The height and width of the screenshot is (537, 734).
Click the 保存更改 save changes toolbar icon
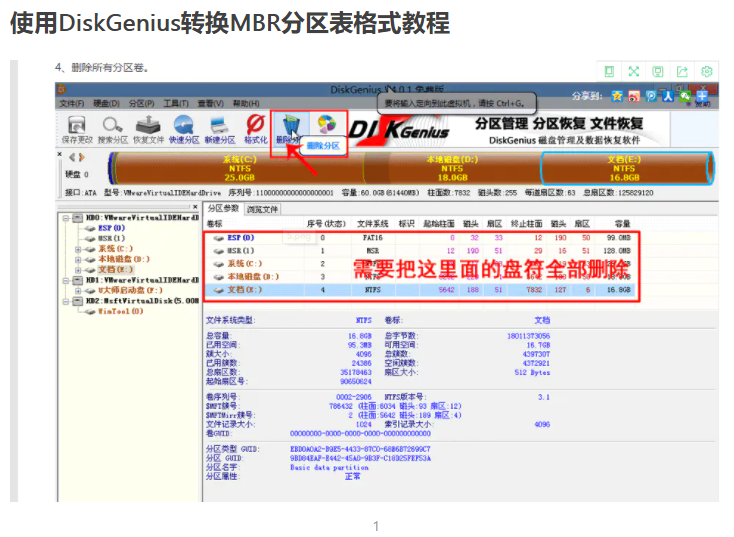click(x=77, y=125)
